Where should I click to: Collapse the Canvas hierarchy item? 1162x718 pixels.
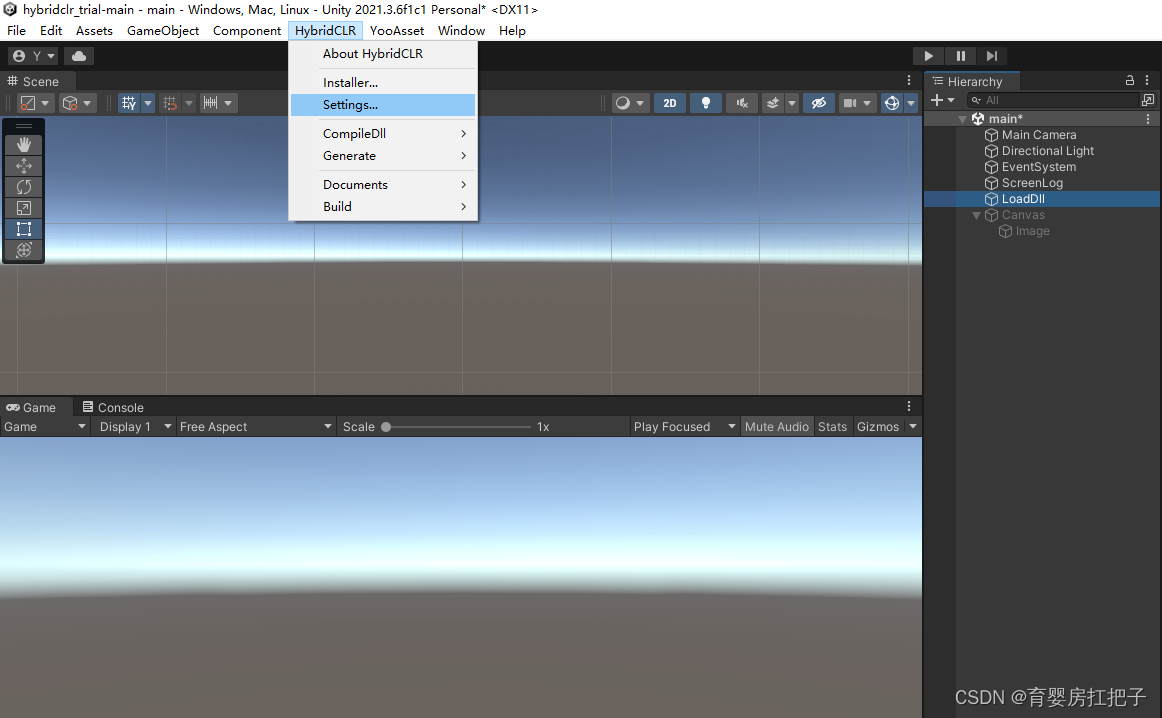(x=976, y=215)
